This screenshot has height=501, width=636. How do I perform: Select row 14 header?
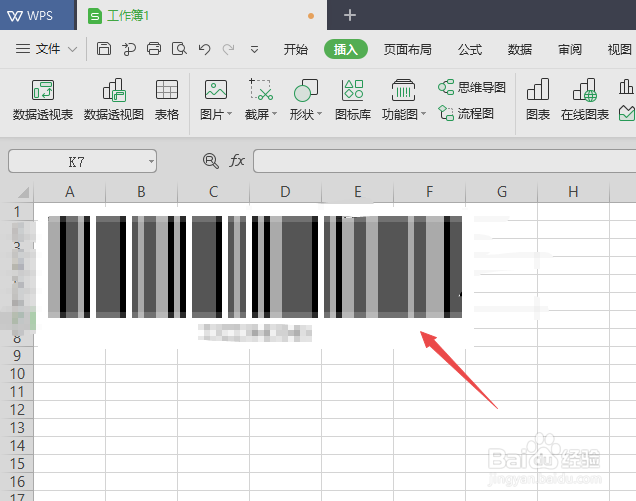coord(17,445)
